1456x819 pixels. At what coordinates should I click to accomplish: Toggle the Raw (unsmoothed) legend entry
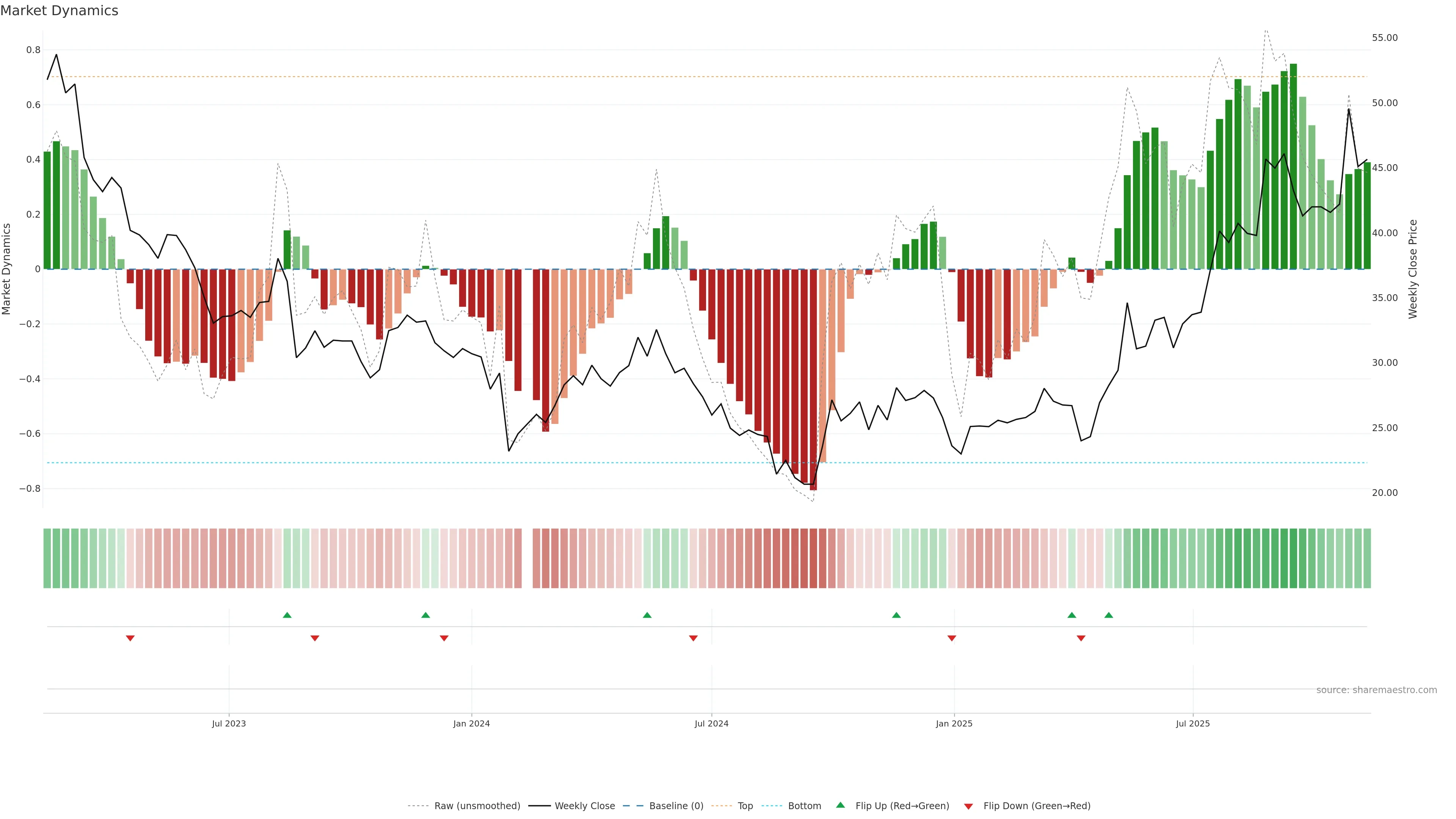477,806
